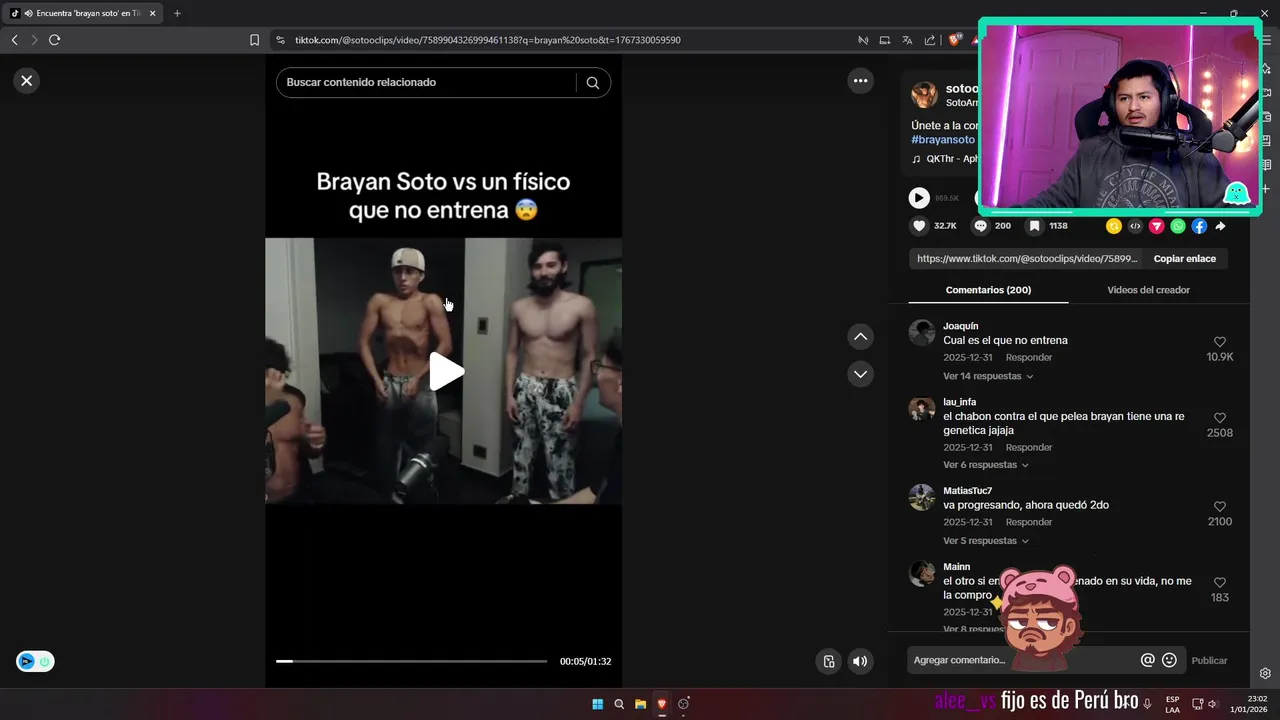The width and height of the screenshot is (1280, 720).
Task: Close the TikTok video viewer with the X
Action: (x=27, y=81)
